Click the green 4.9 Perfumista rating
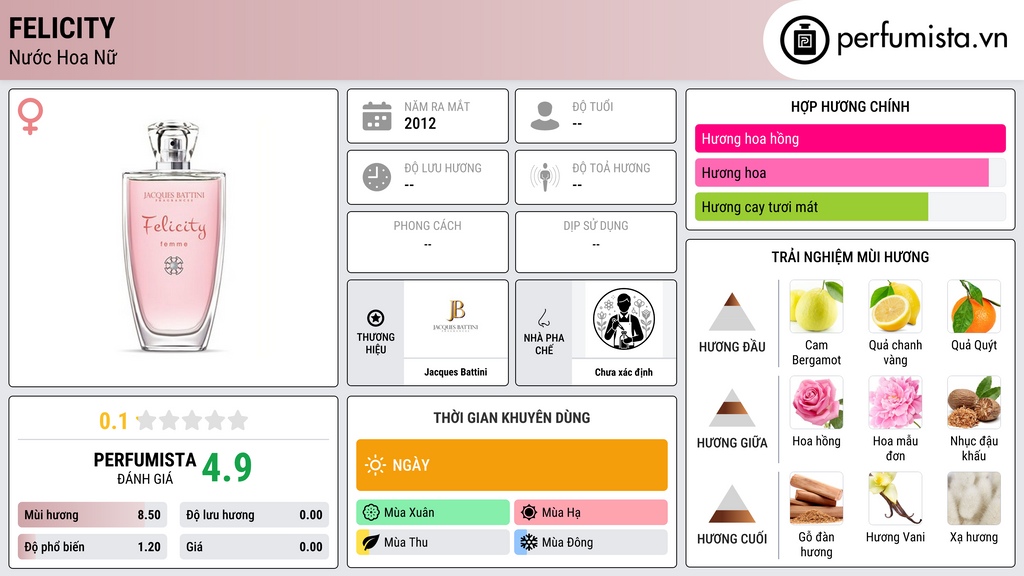Viewport: 1024px width, 576px height. coord(227,467)
